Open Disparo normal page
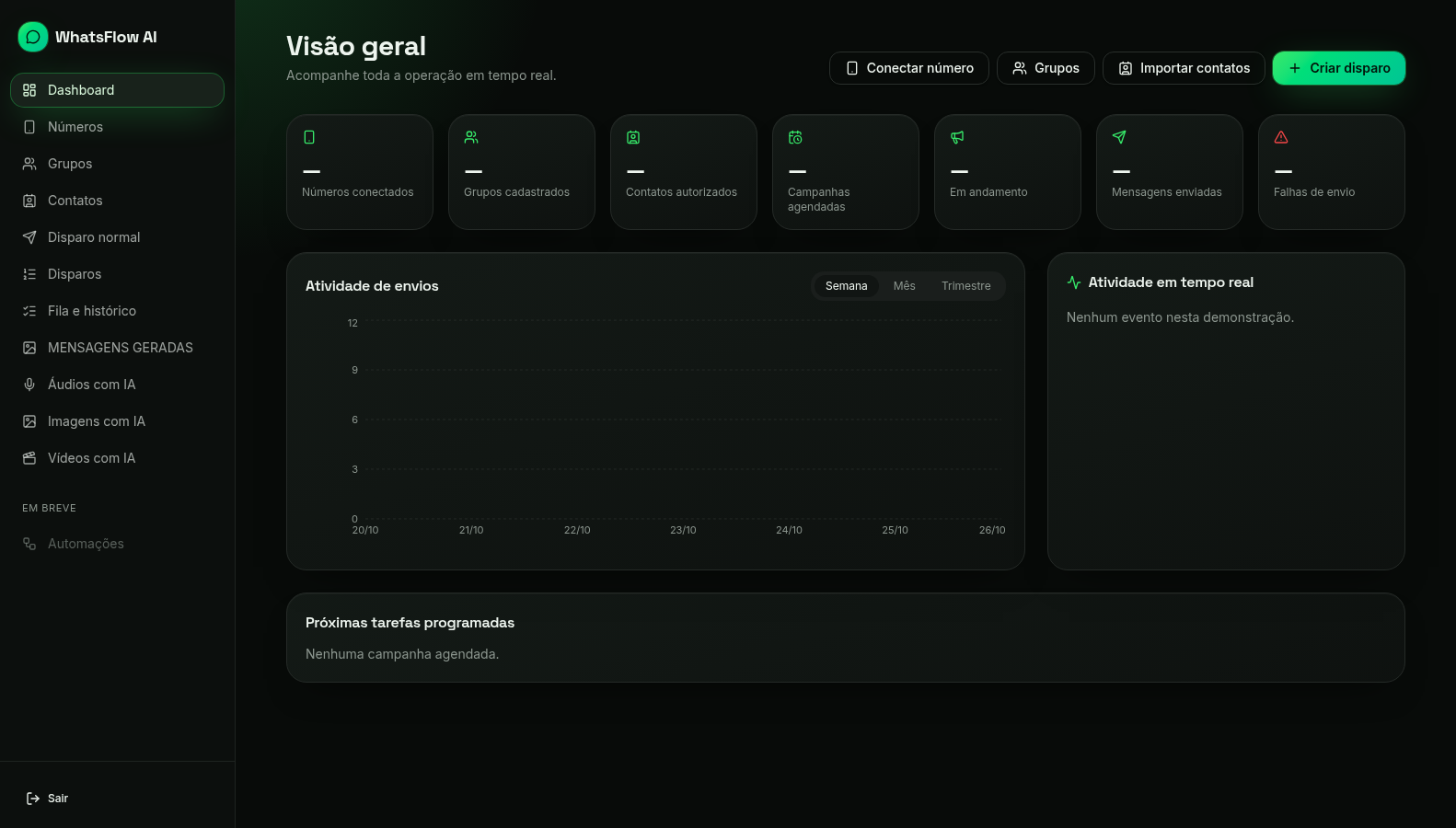Screen dimensions: 1456x828 pyautogui.click(x=117, y=237)
